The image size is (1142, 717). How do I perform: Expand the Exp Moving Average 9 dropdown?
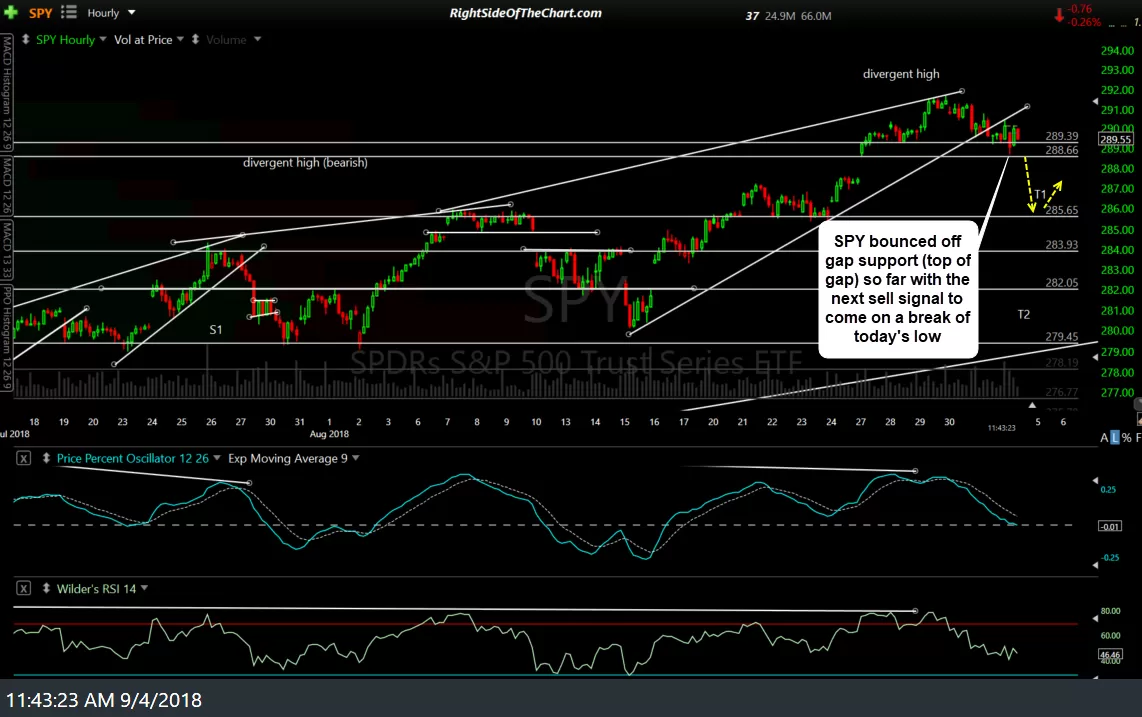pyautogui.click(x=355, y=458)
